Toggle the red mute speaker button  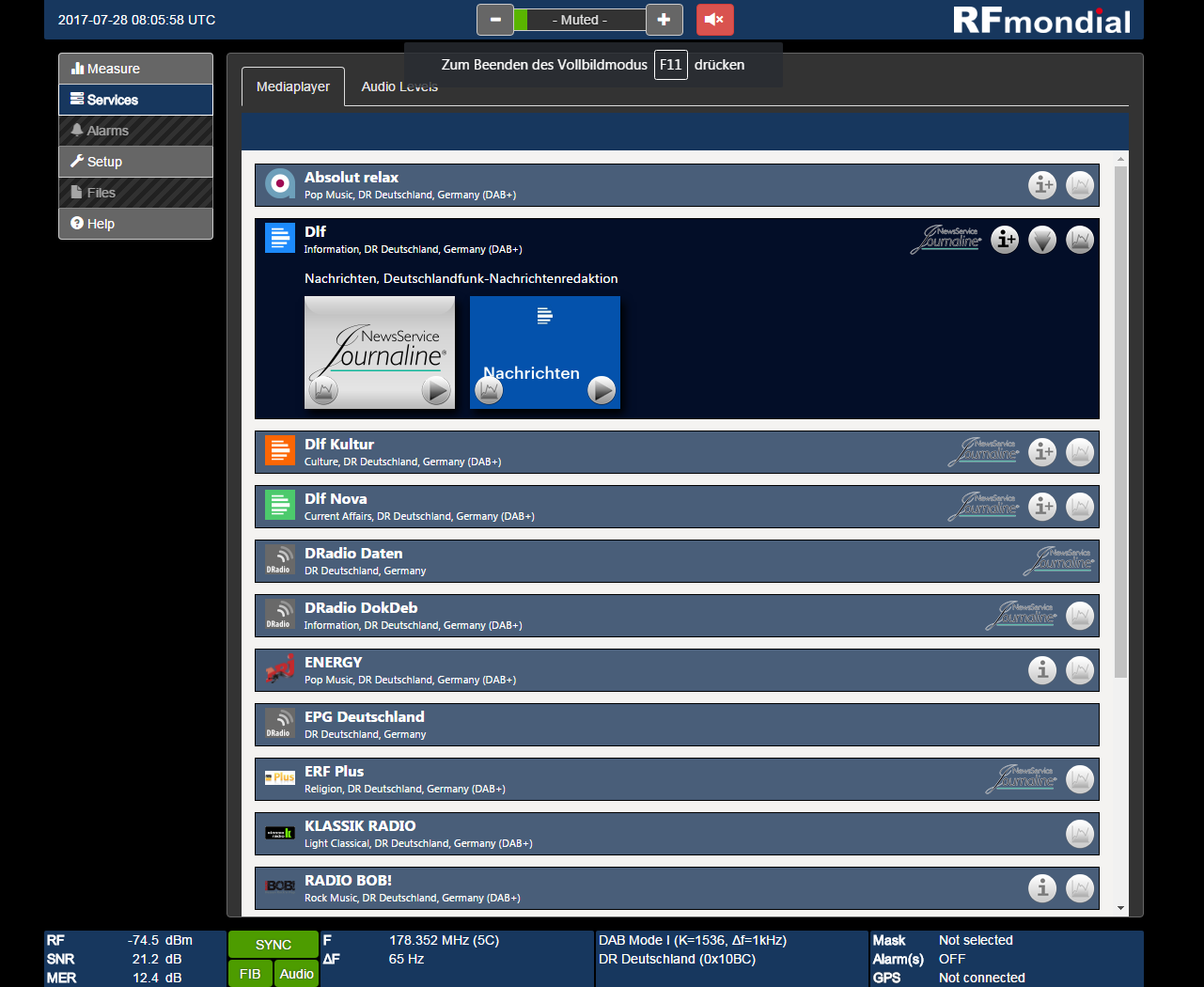pyautogui.click(x=714, y=20)
